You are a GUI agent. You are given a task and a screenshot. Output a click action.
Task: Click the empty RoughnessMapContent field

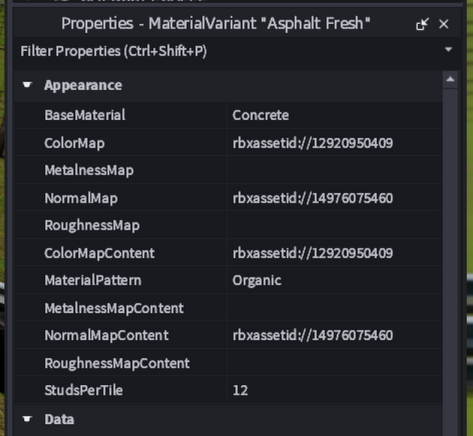(334, 363)
